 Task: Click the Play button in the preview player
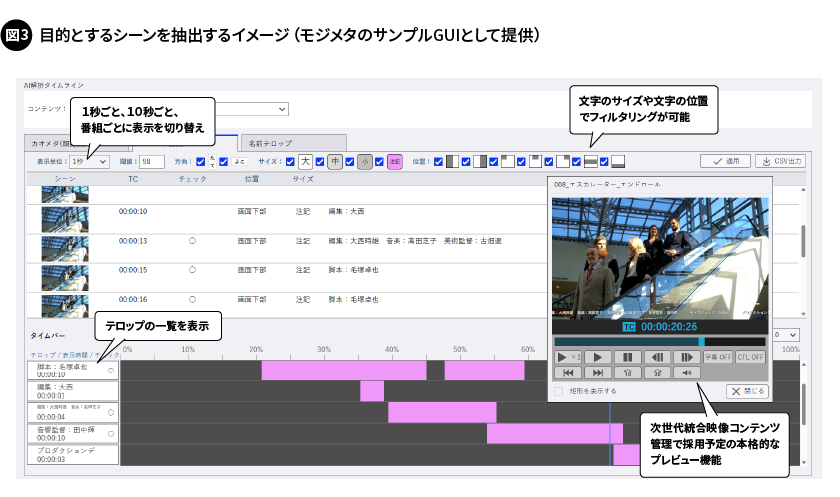pos(598,357)
